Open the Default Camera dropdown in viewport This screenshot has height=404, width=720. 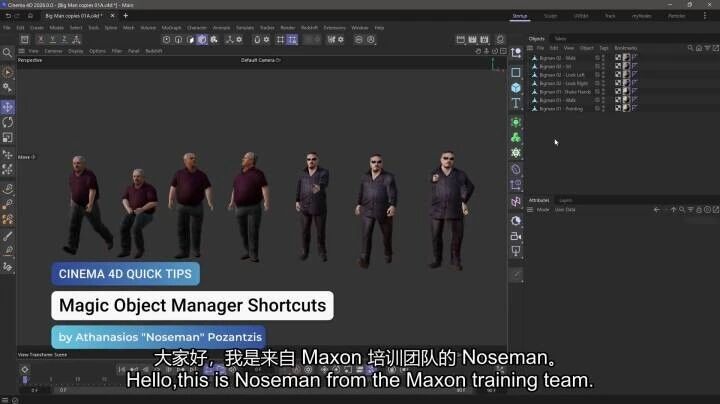260,60
